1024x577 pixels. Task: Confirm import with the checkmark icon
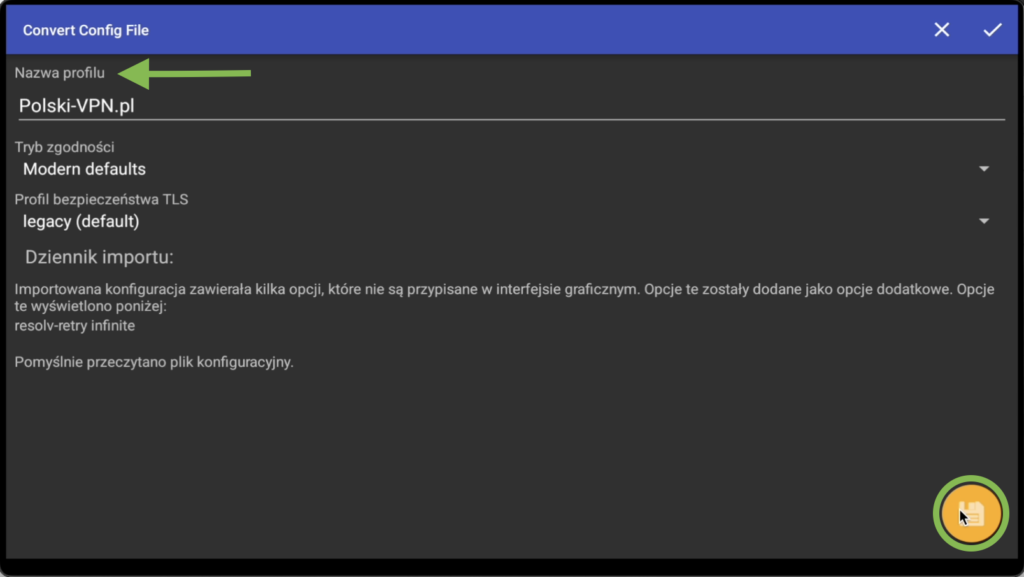[992, 30]
